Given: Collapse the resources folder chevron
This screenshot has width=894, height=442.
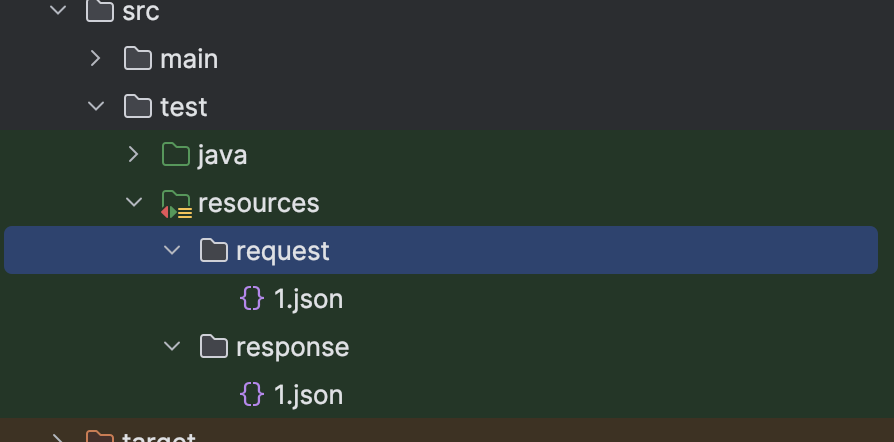Looking at the screenshot, I should coord(134,203).
